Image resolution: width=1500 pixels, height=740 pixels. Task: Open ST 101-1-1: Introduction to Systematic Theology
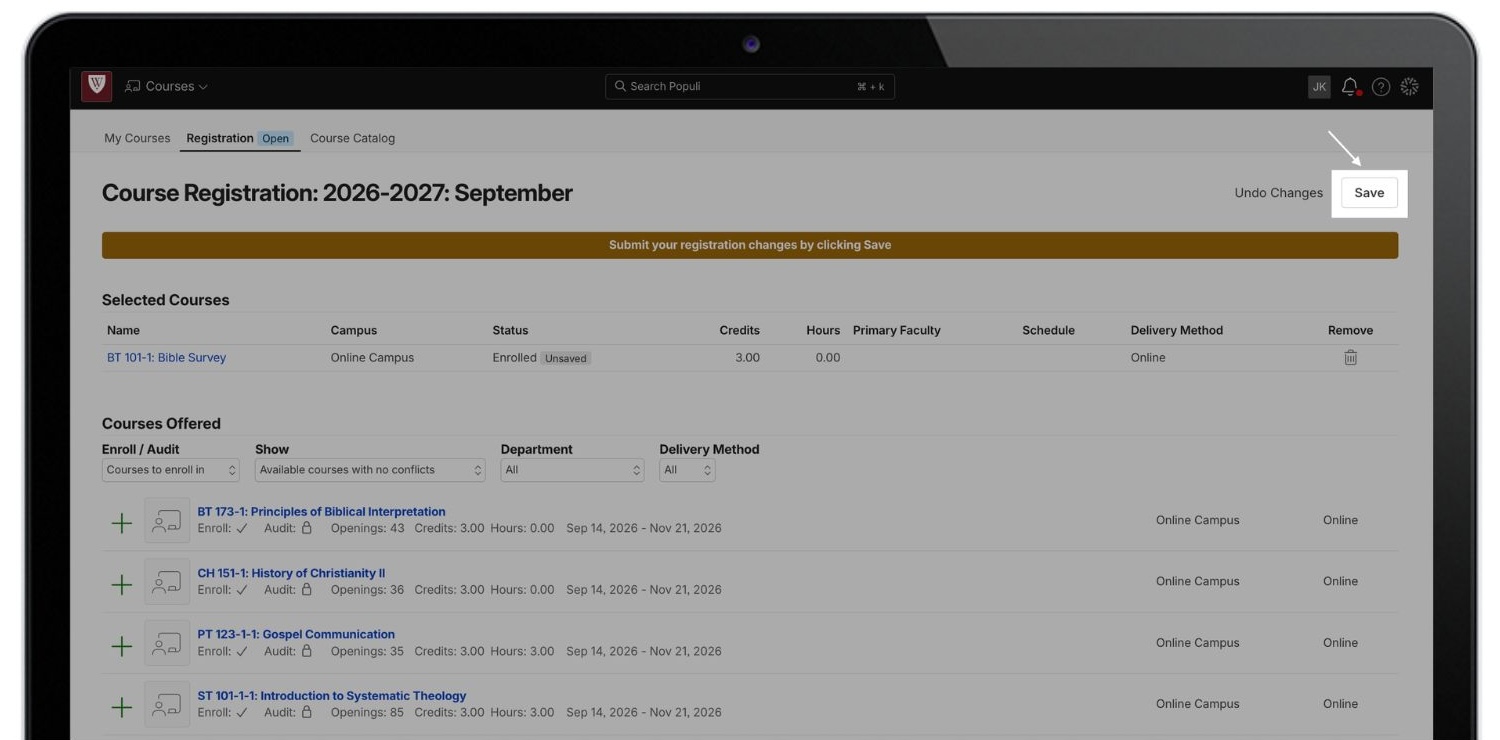(332, 696)
